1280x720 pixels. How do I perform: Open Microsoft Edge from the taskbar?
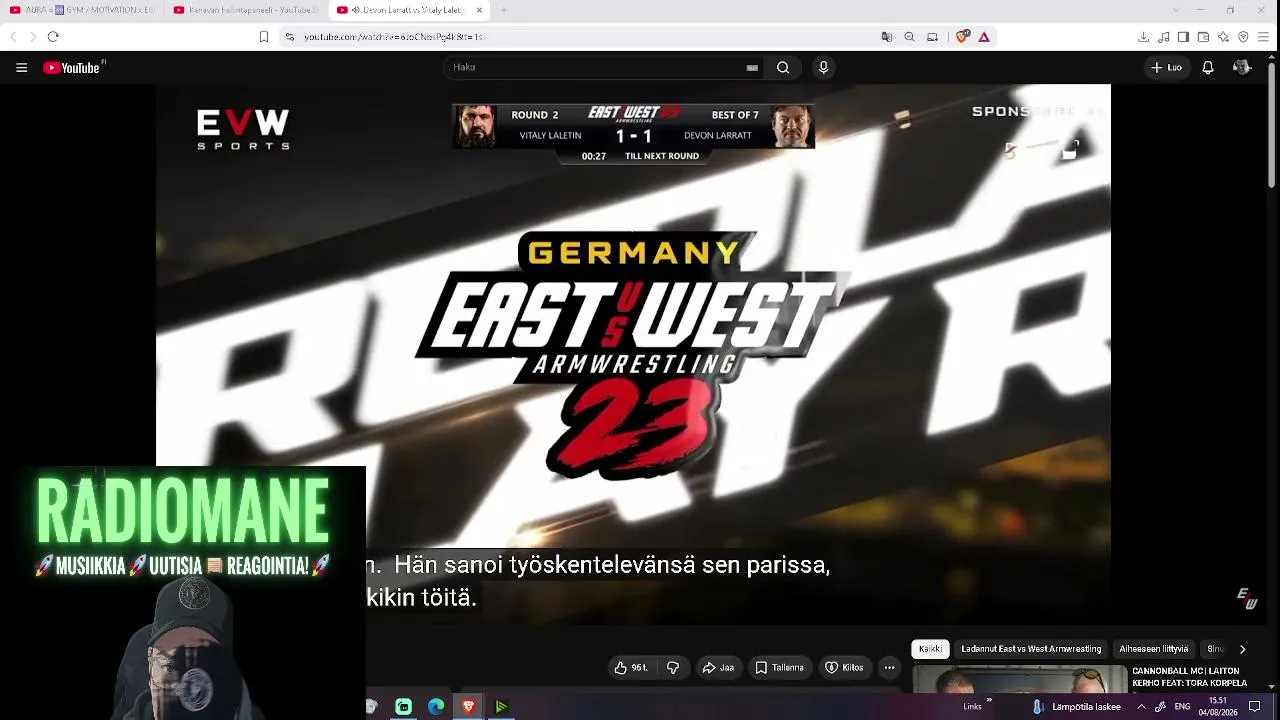click(x=436, y=707)
